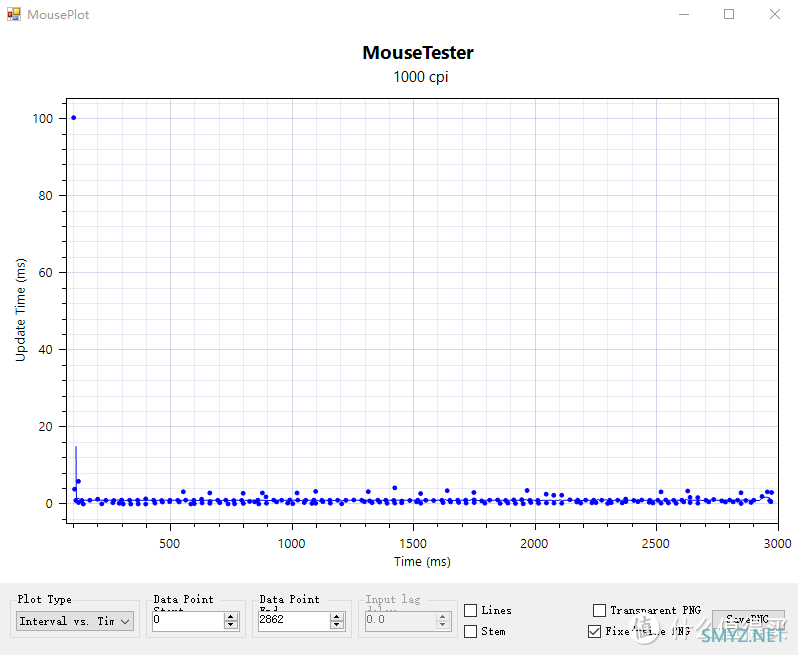Image resolution: width=798 pixels, height=655 pixels.
Task: Close the MousePlot window
Action: (776, 15)
